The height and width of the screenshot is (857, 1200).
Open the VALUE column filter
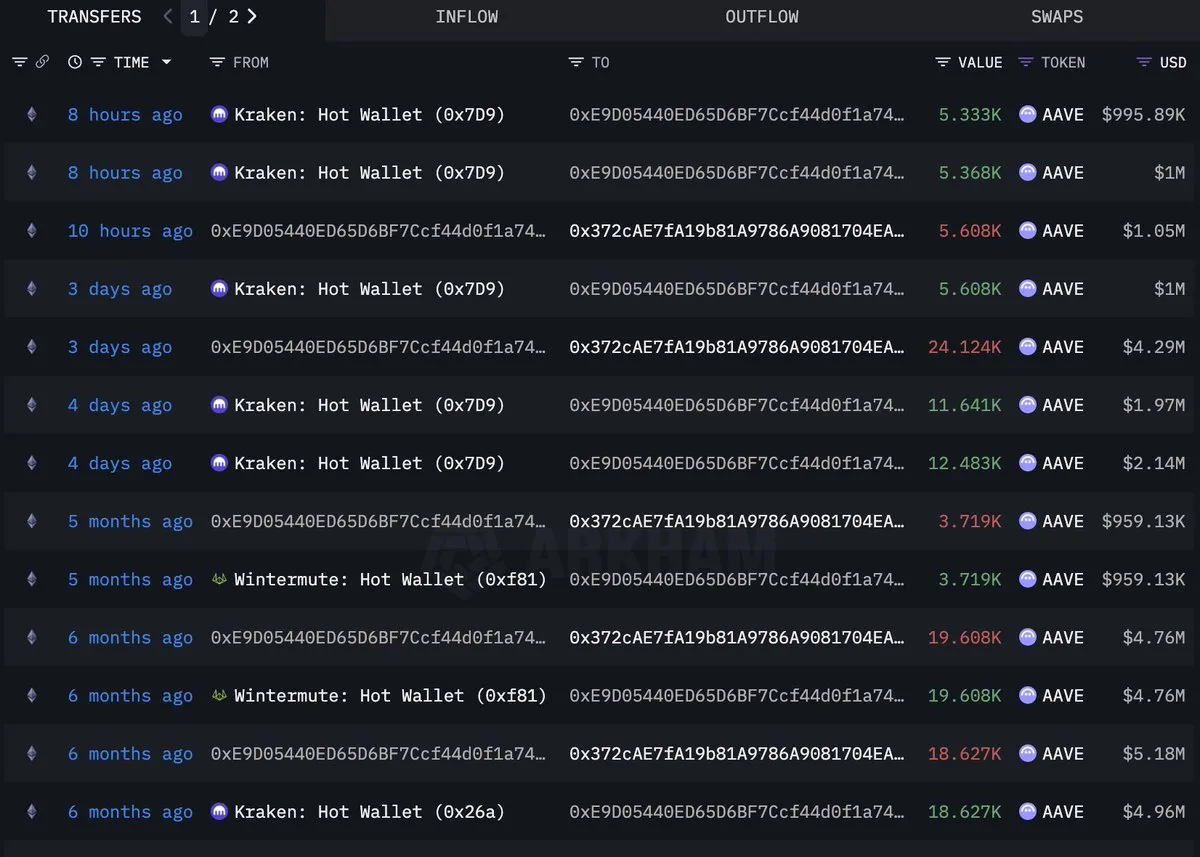tap(943, 62)
